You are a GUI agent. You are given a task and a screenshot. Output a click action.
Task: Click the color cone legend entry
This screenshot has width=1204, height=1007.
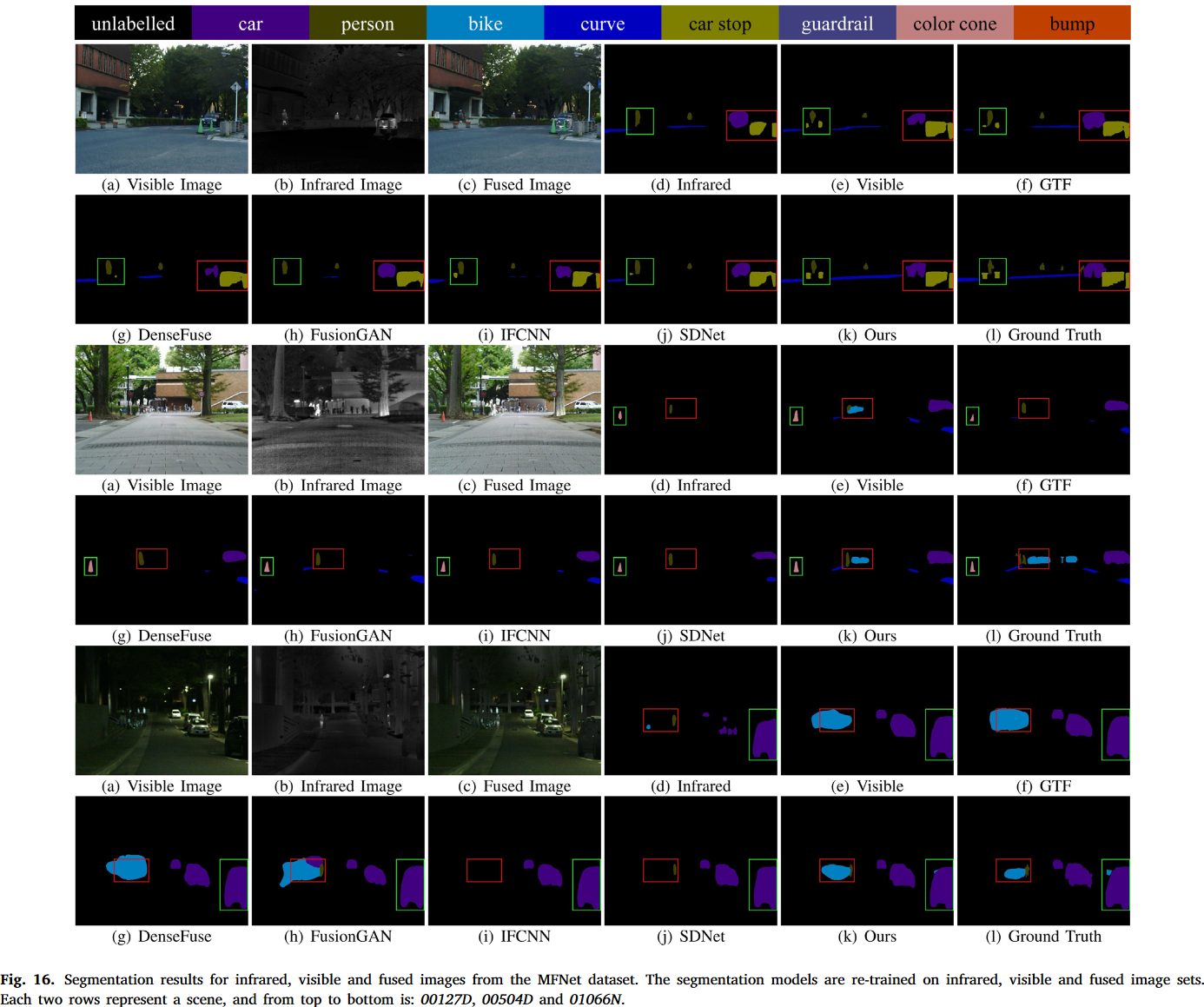pyautogui.click(x=954, y=23)
